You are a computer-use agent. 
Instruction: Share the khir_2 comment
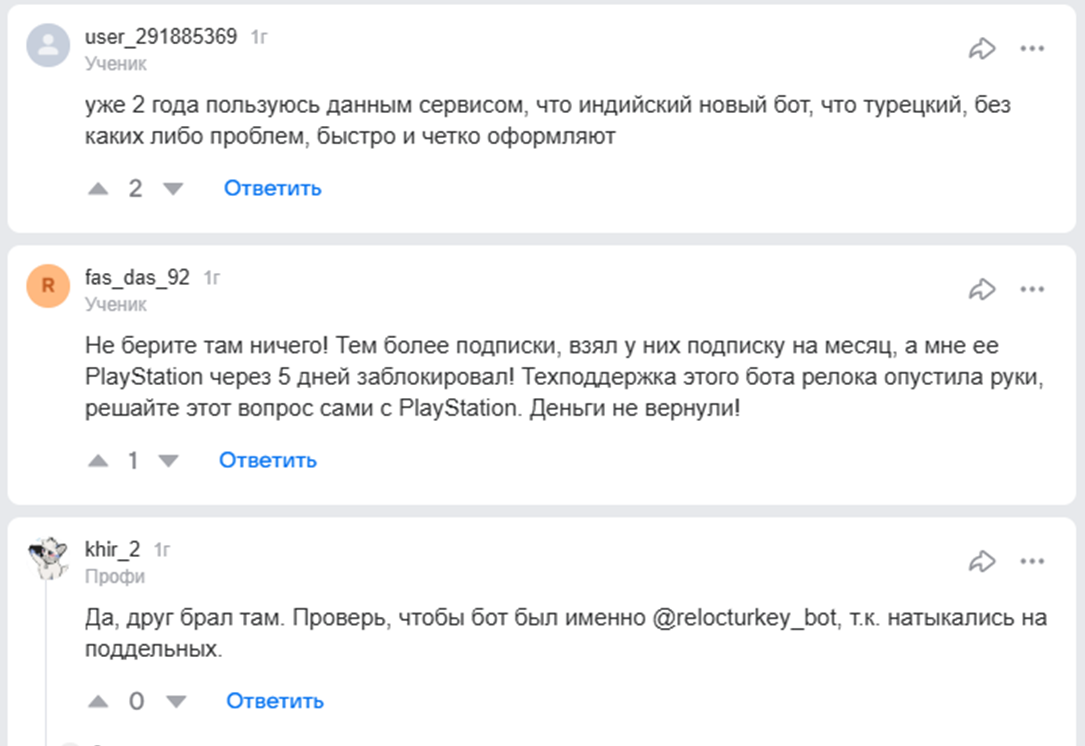pos(982,561)
